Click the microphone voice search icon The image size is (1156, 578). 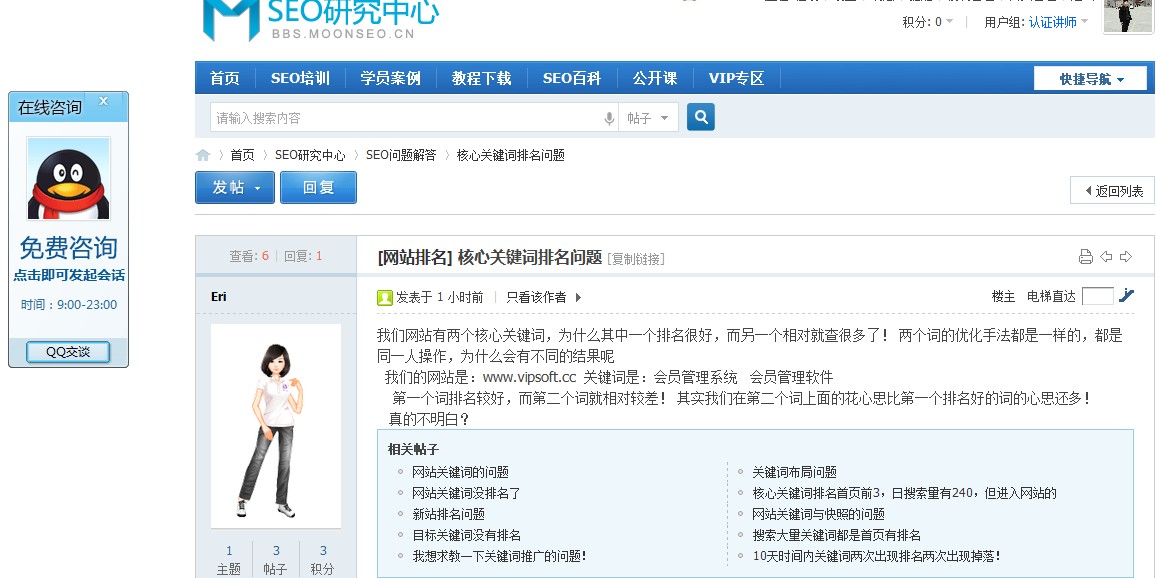click(608, 118)
